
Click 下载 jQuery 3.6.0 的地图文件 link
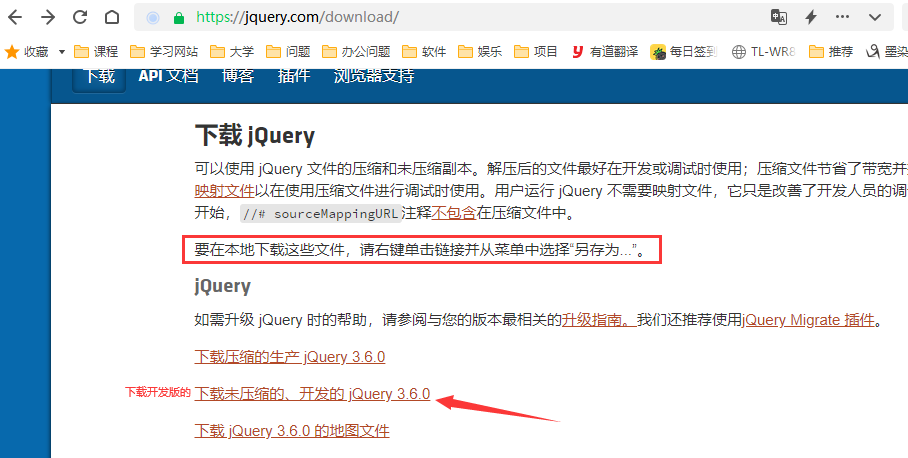pos(292,431)
